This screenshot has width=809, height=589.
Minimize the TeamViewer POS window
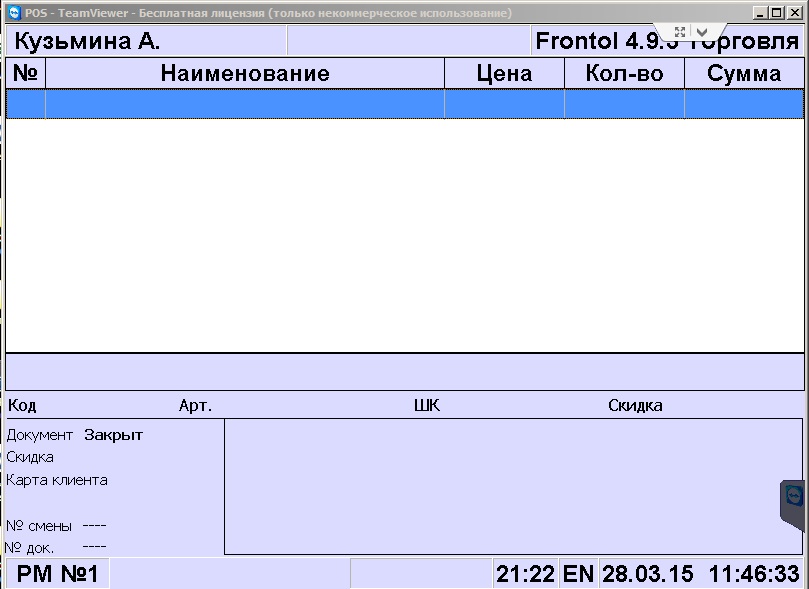click(762, 13)
